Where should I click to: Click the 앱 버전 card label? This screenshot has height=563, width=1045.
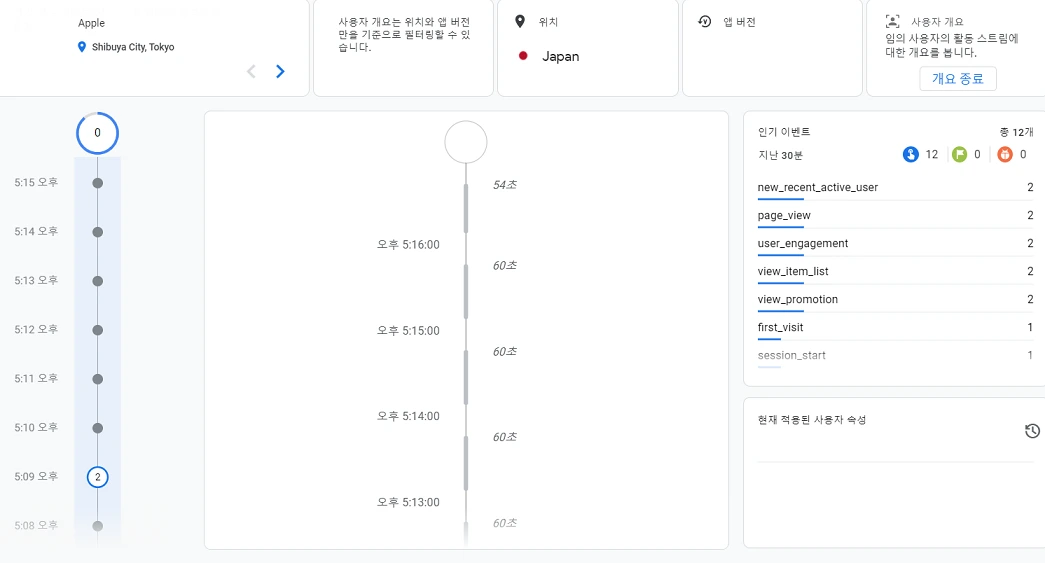pos(739,22)
